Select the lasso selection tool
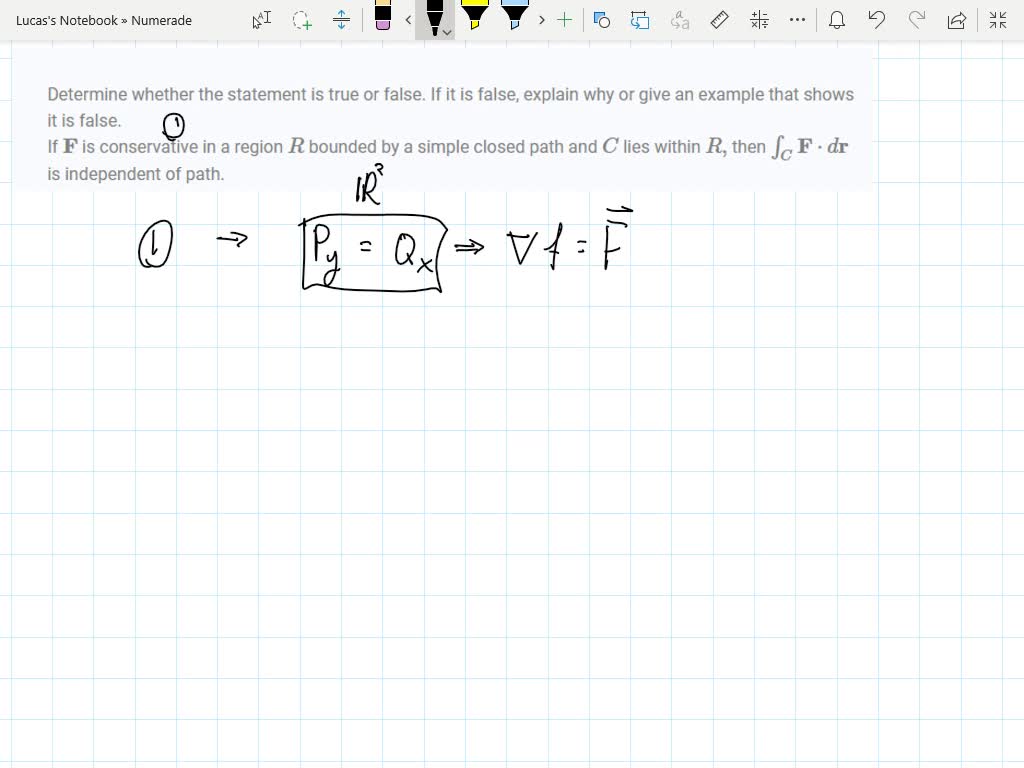The image size is (1024, 768). (301, 20)
